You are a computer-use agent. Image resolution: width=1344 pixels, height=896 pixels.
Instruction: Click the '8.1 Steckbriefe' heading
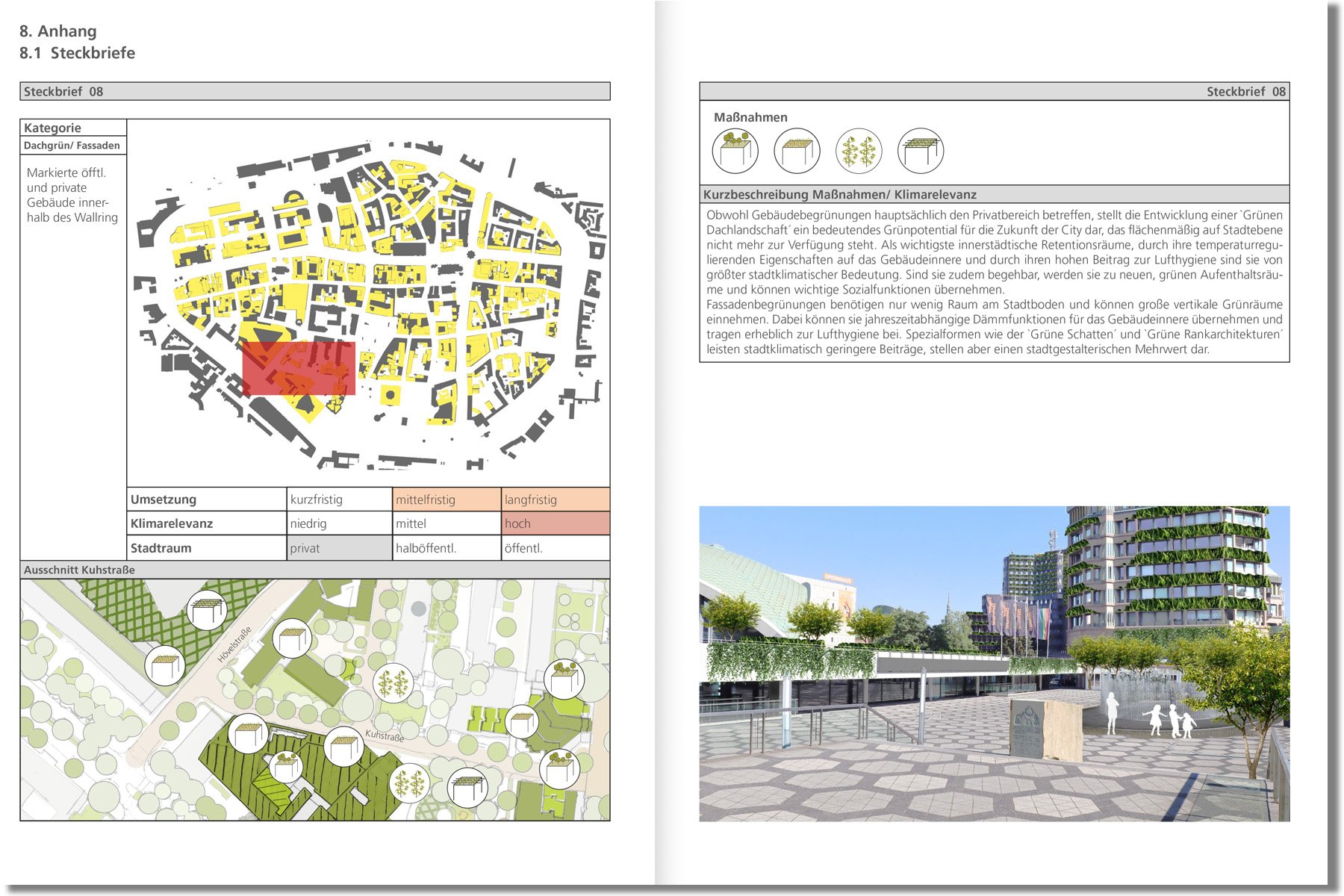pyautogui.click(x=78, y=53)
